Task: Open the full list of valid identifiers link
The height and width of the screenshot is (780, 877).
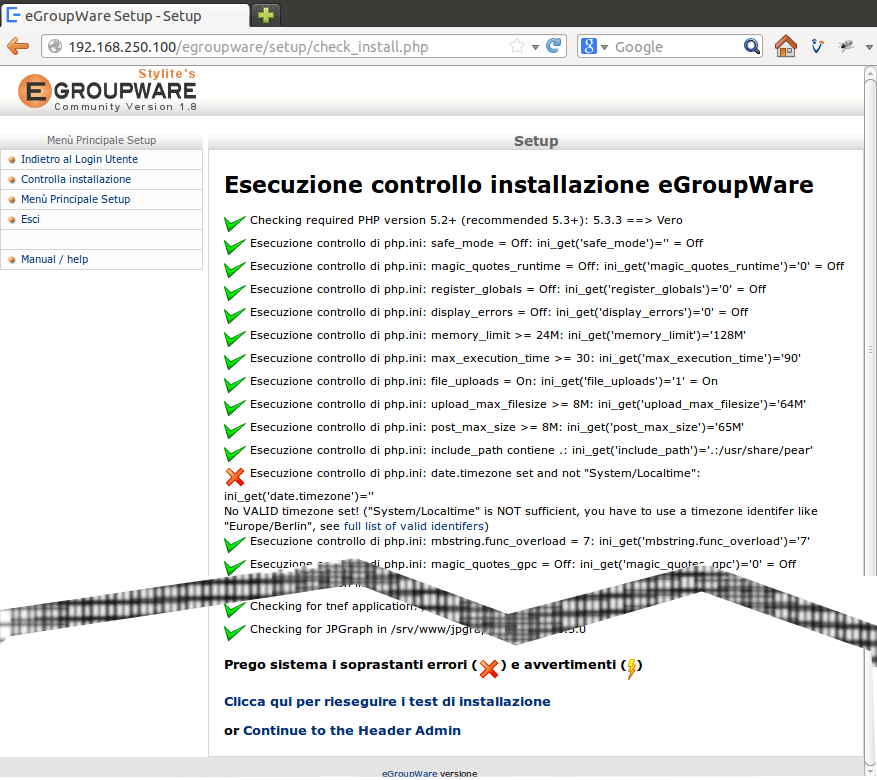Action: pos(415,526)
